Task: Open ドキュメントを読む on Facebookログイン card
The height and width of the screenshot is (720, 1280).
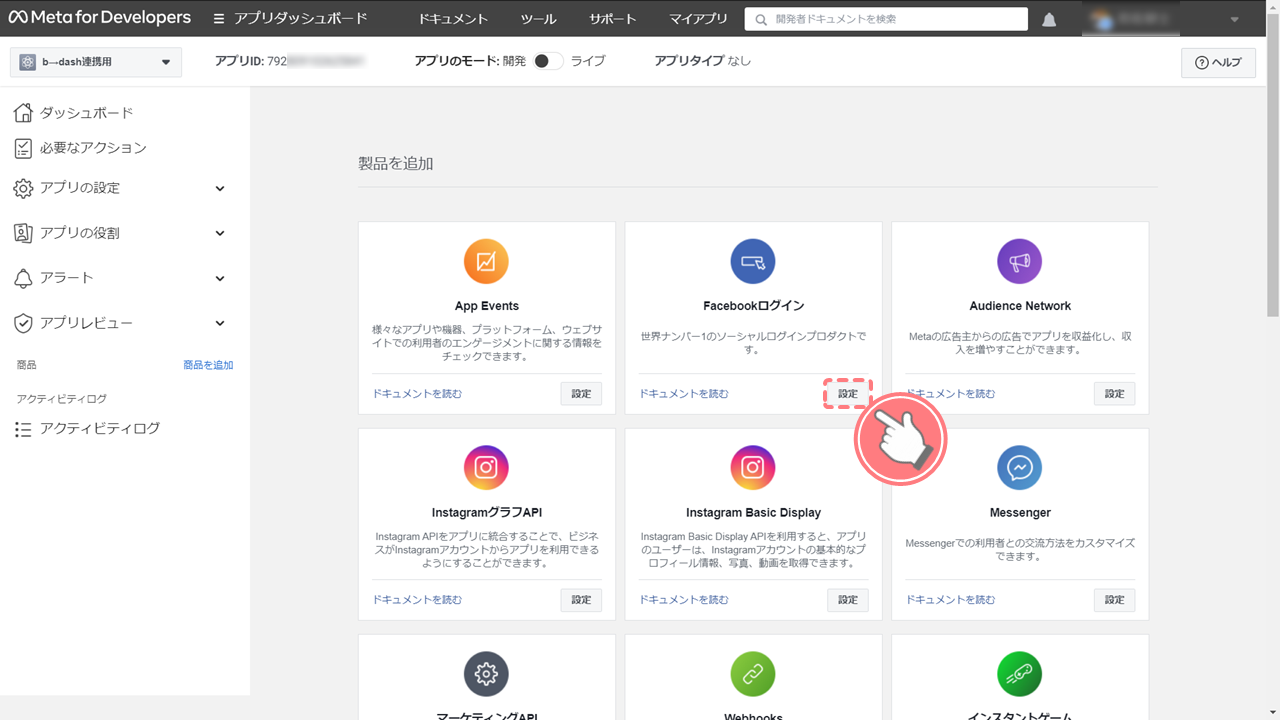Action: tap(684, 394)
